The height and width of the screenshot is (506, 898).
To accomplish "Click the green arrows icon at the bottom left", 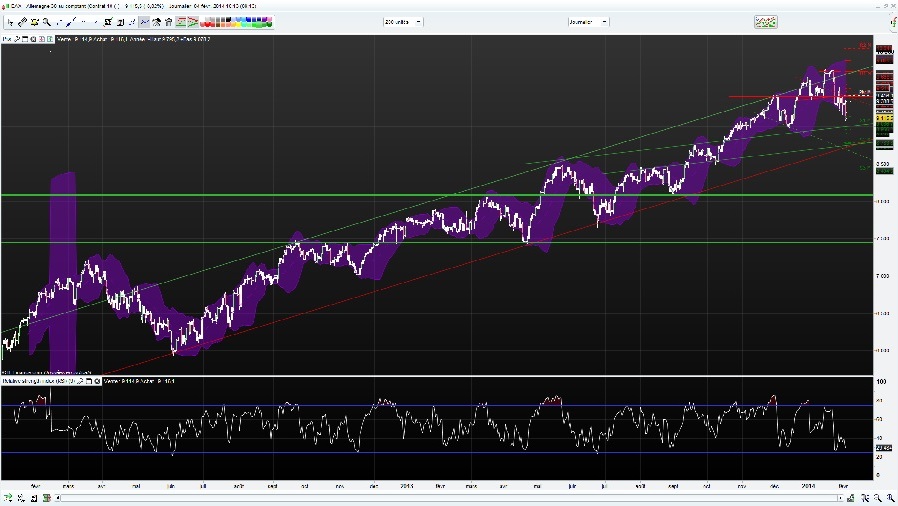I will (x=8, y=498).
